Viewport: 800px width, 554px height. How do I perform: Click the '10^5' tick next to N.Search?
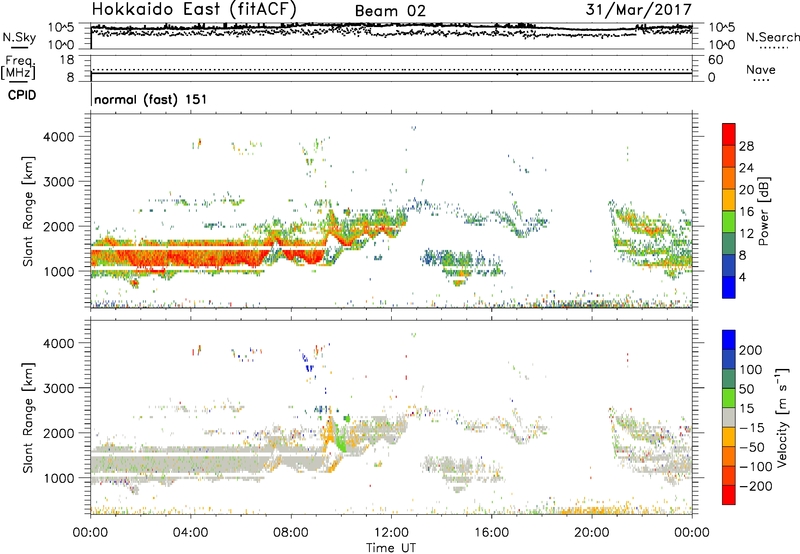(722, 28)
